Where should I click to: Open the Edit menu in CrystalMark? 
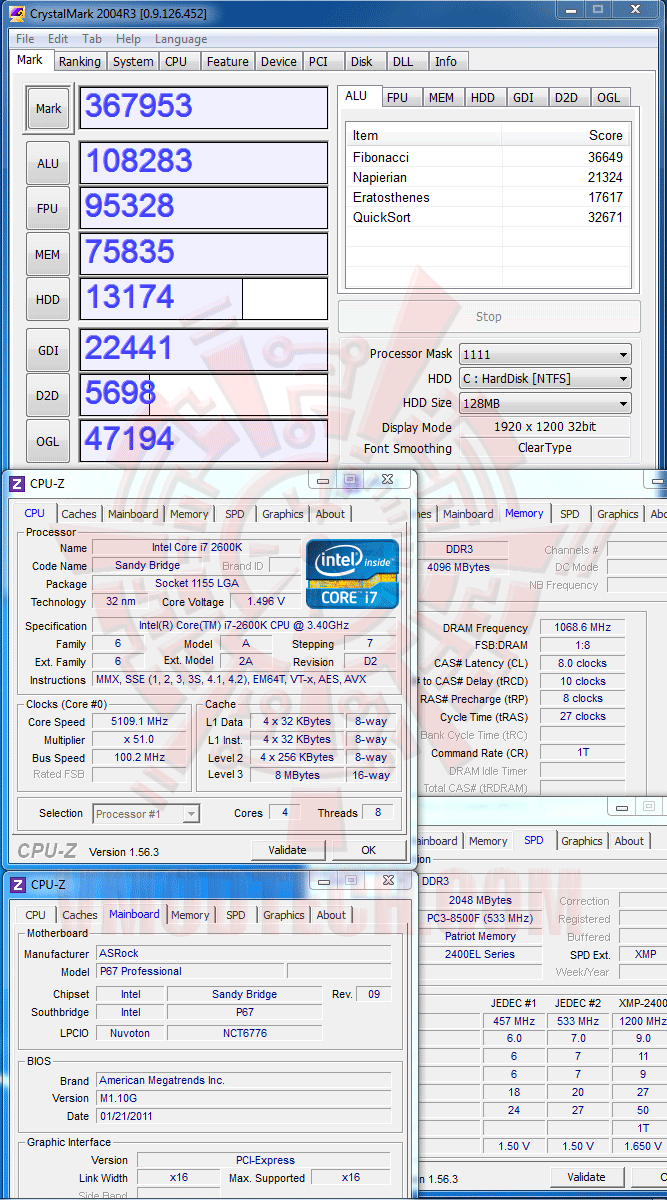click(x=59, y=39)
